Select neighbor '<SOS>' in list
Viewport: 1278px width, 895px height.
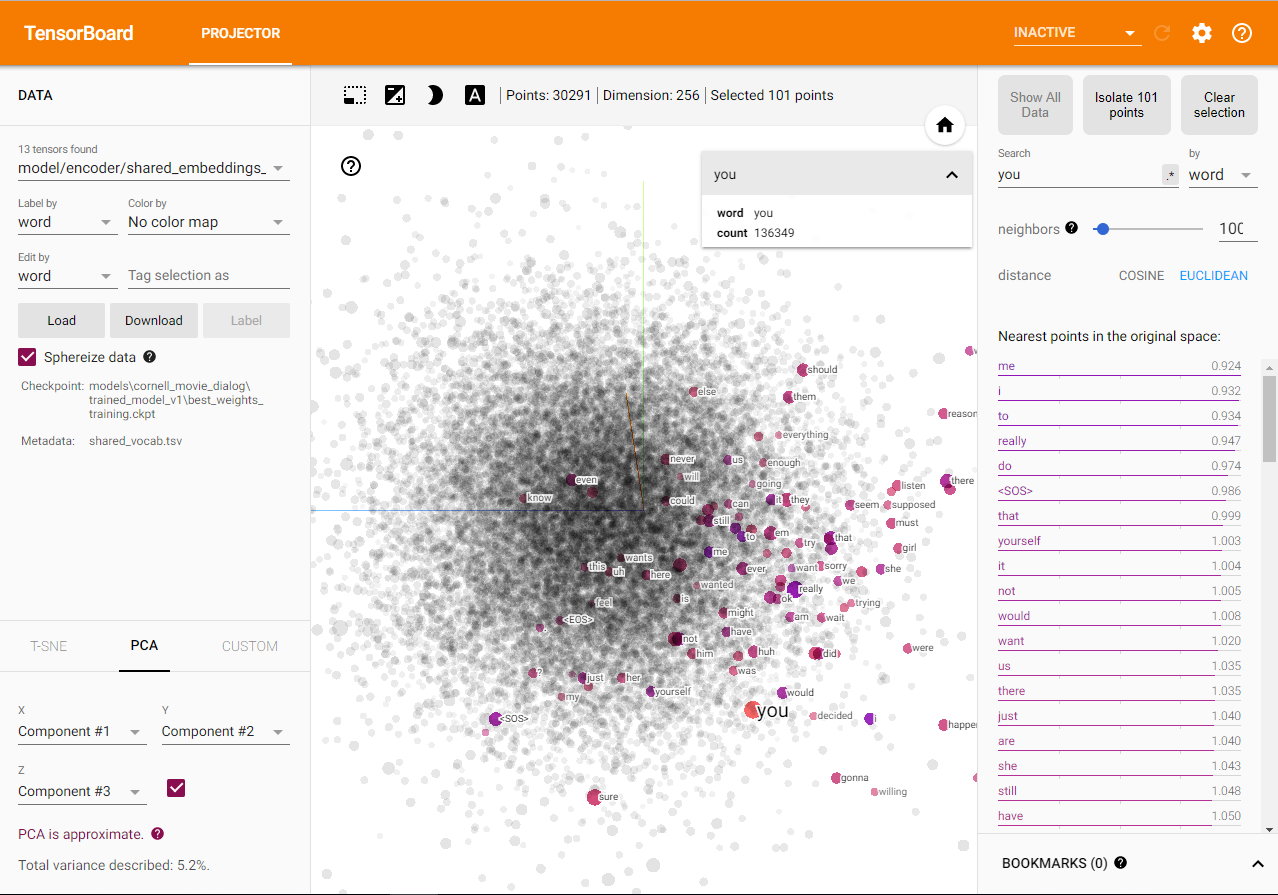coord(1119,492)
